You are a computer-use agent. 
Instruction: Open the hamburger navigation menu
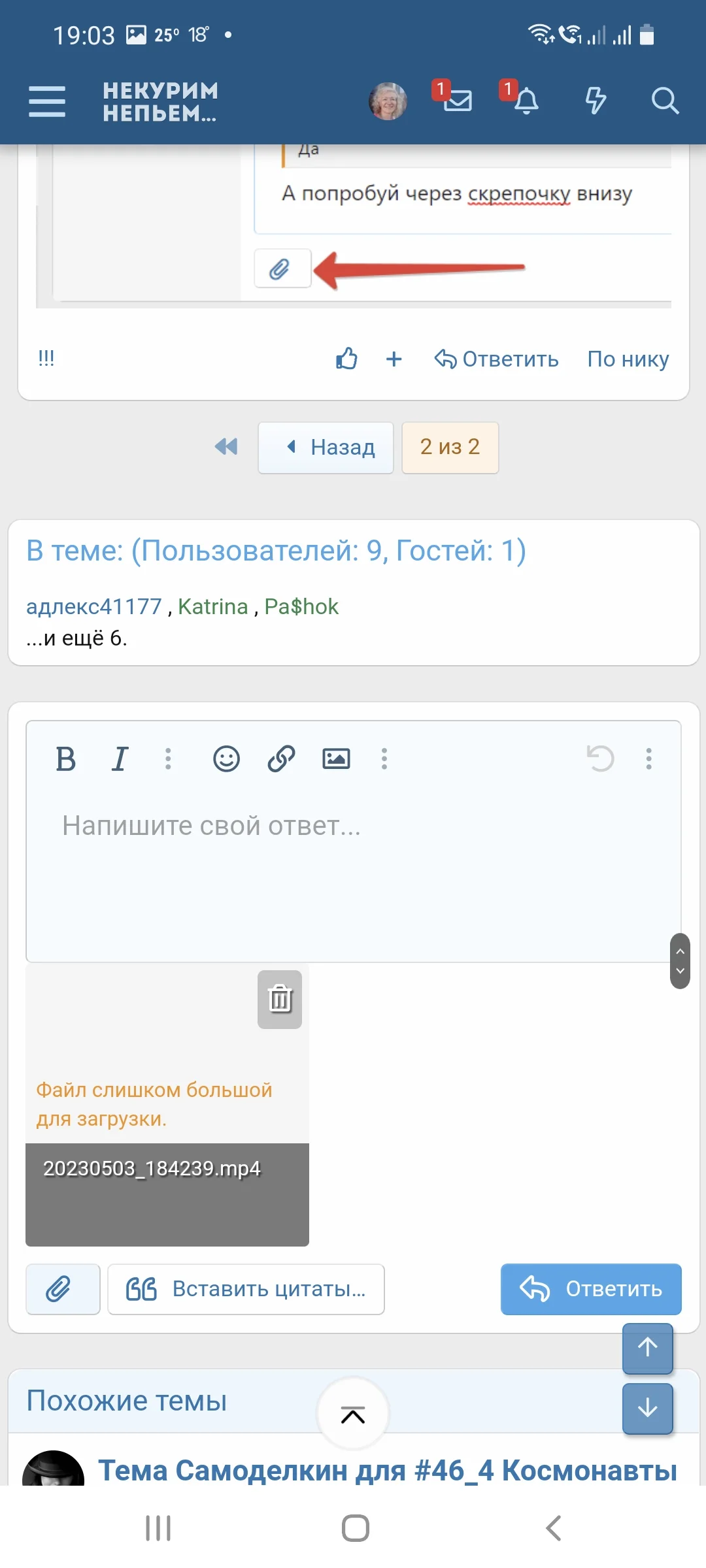coord(47,101)
